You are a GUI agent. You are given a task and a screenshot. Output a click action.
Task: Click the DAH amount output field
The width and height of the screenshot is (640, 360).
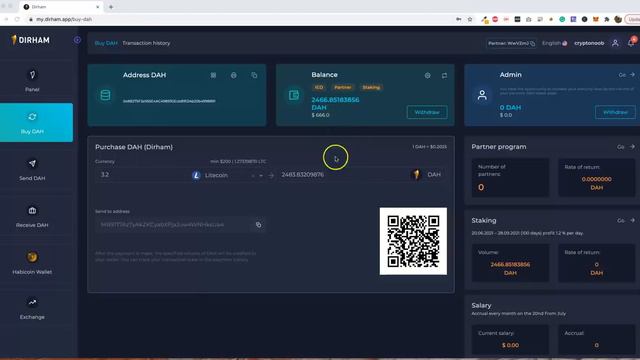pos(343,175)
